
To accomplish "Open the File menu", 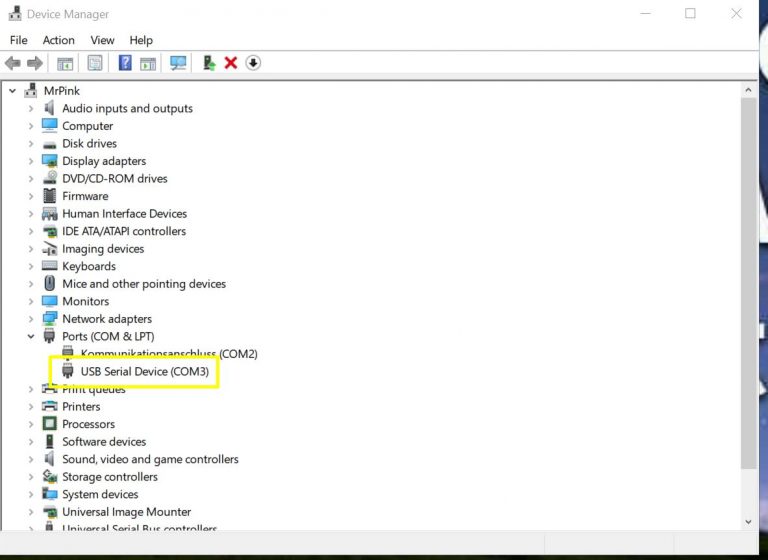I will click(x=19, y=40).
